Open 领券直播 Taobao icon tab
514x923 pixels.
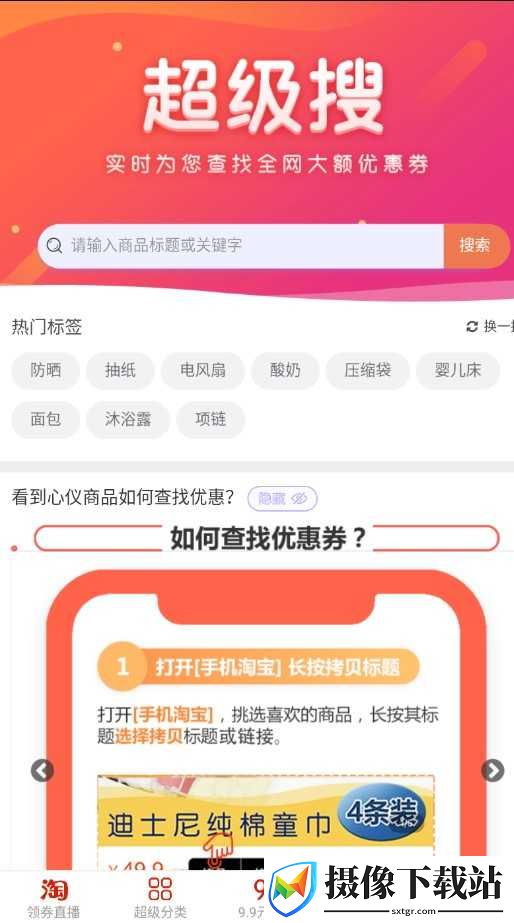click(x=54, y=898)
